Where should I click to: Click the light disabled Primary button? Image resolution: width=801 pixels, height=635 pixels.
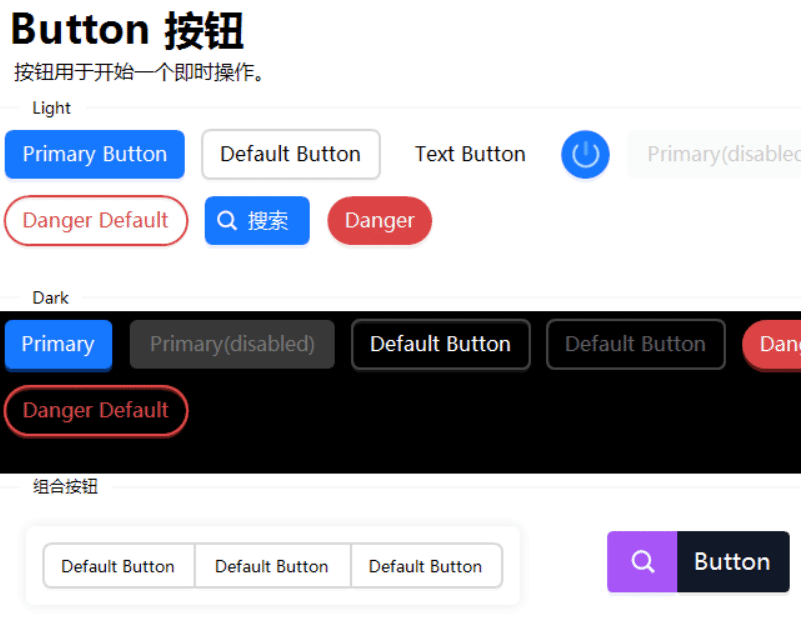714,154
